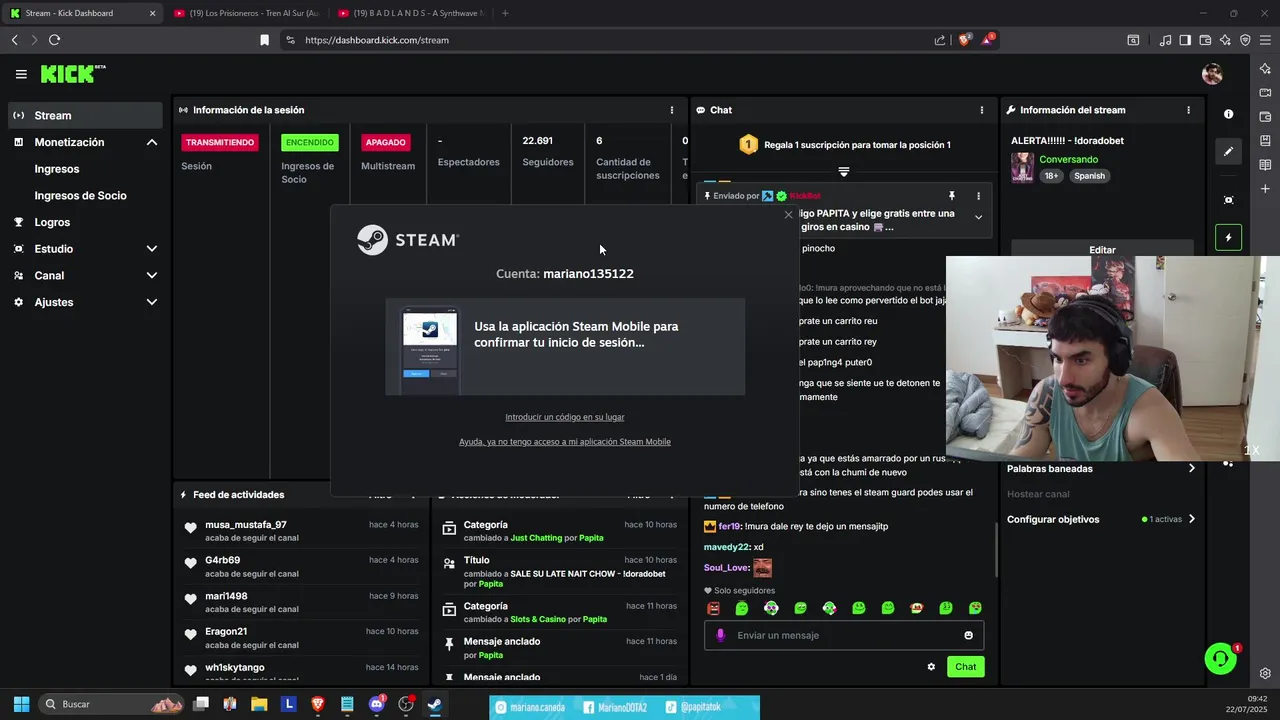Click ENCENDIDO Ingresos de Socio badge
This screenshot has height=720, width=1280.
(x=310, y=142)
